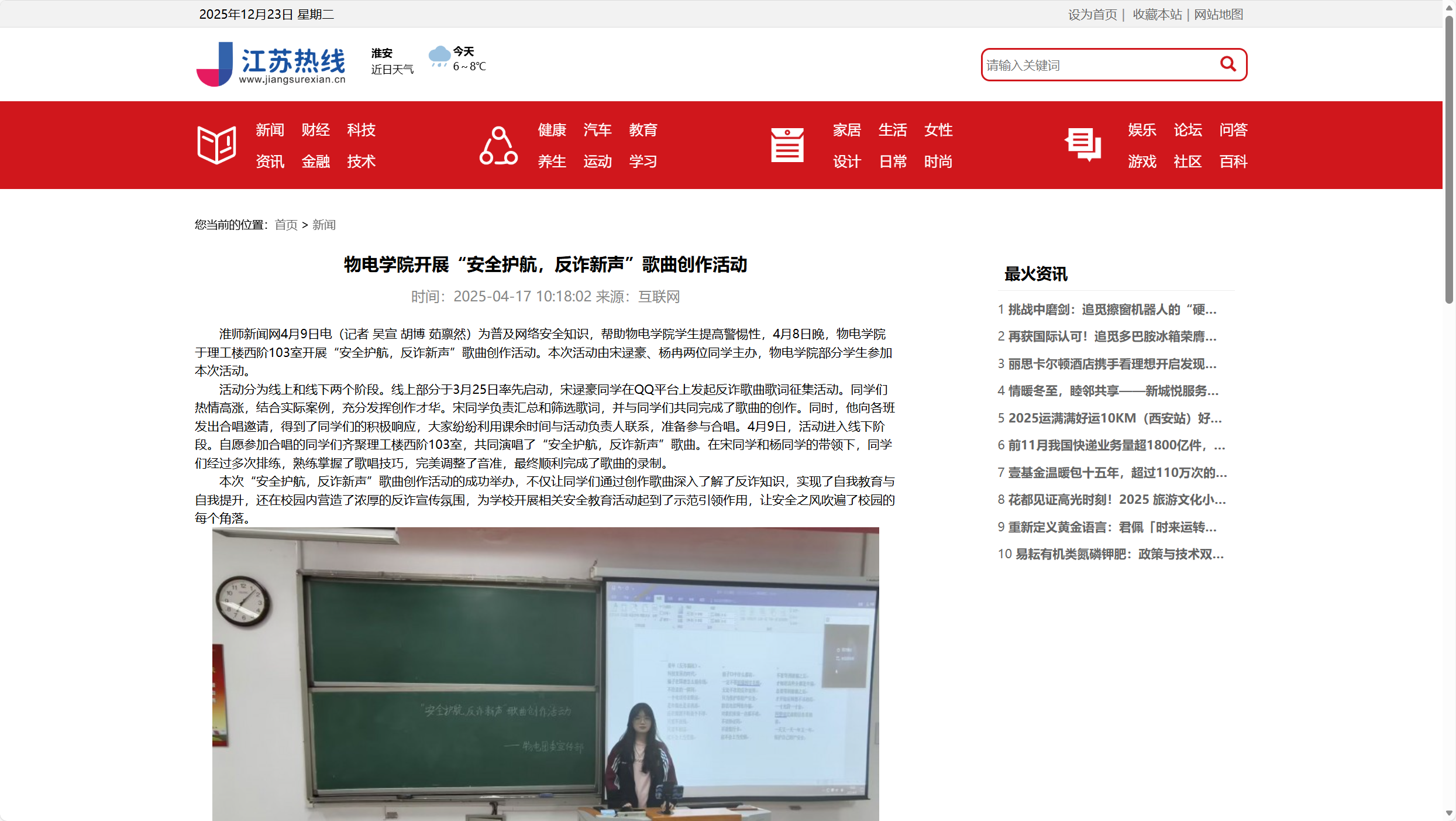The width and height of the screenshot is (1456, 821).
Task: Open the 百科 section
Action: pos(1233,162)
